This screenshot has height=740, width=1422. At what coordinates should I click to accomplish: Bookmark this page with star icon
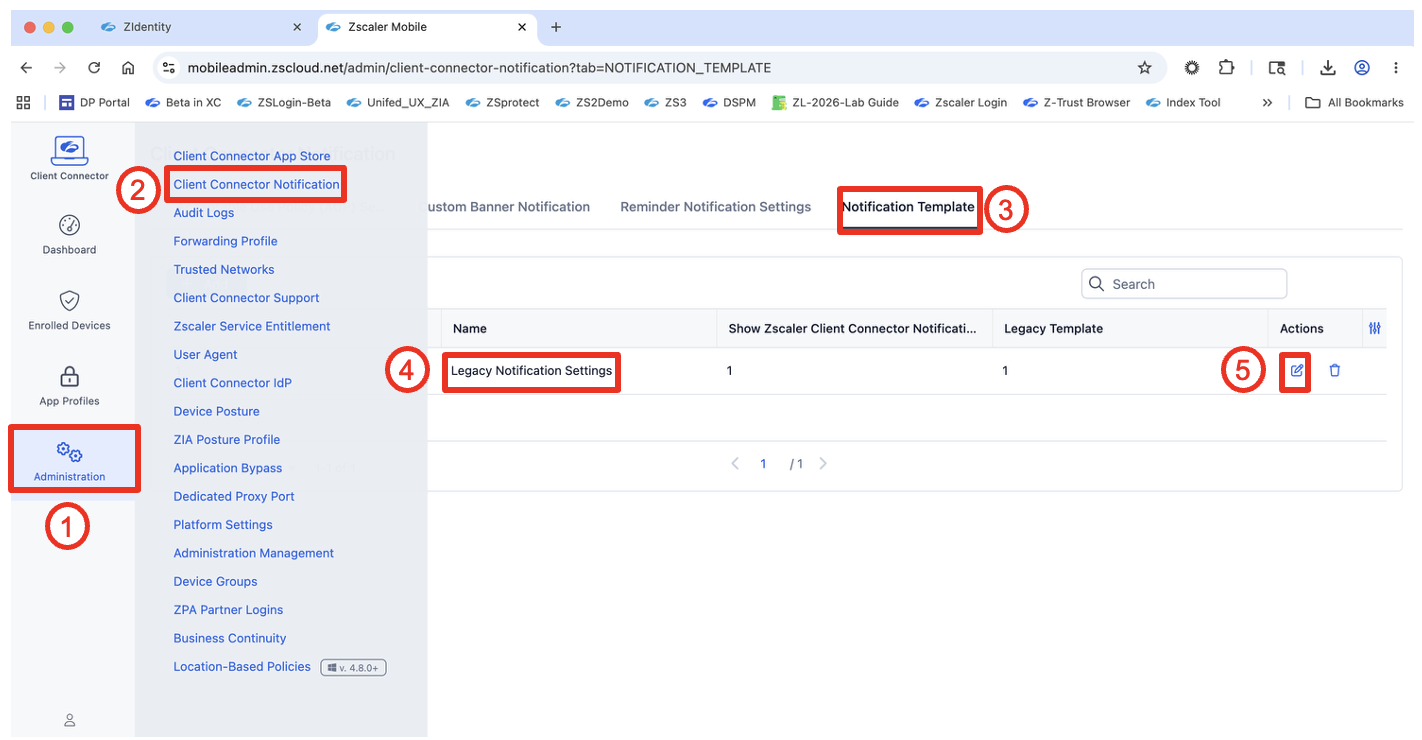1145,68
